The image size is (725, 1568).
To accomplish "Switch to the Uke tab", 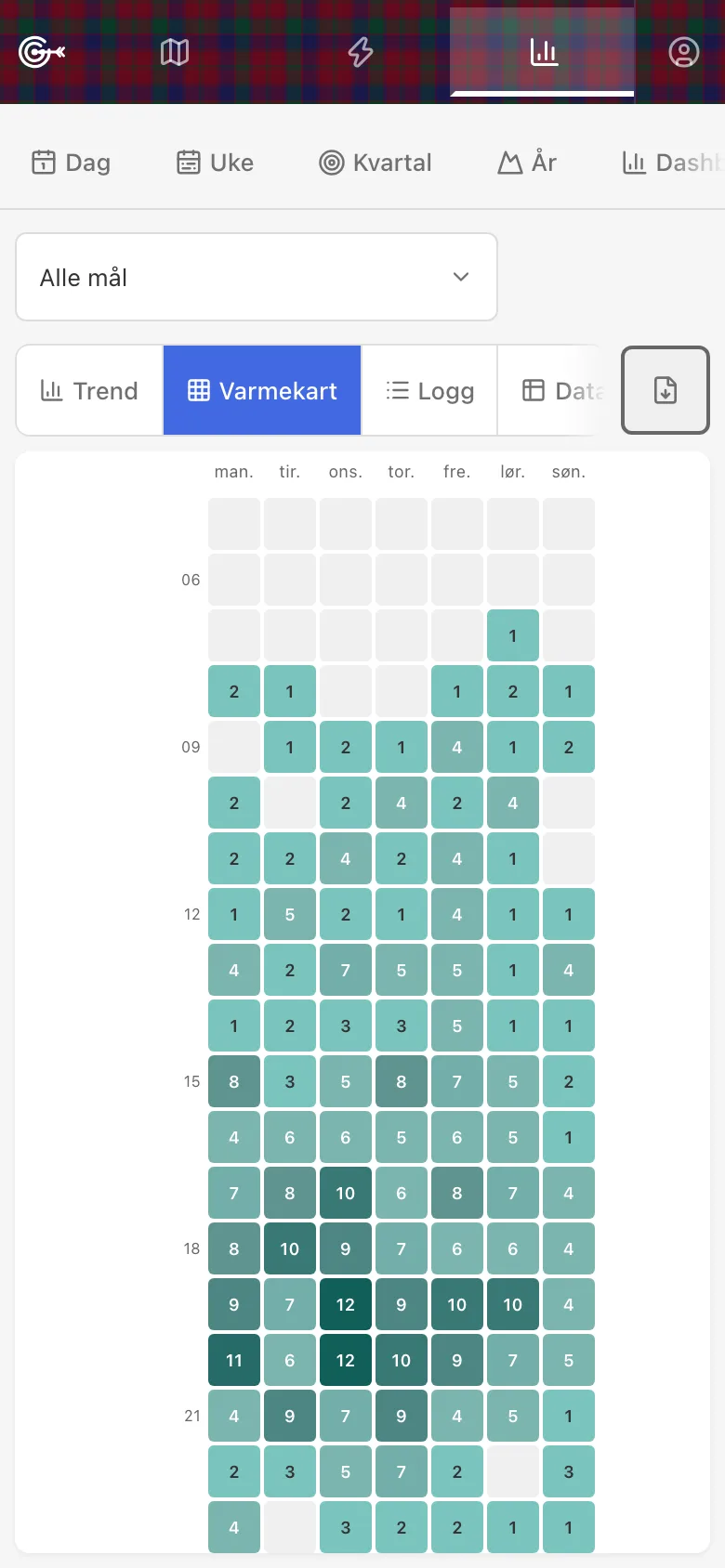I will 215,163.
